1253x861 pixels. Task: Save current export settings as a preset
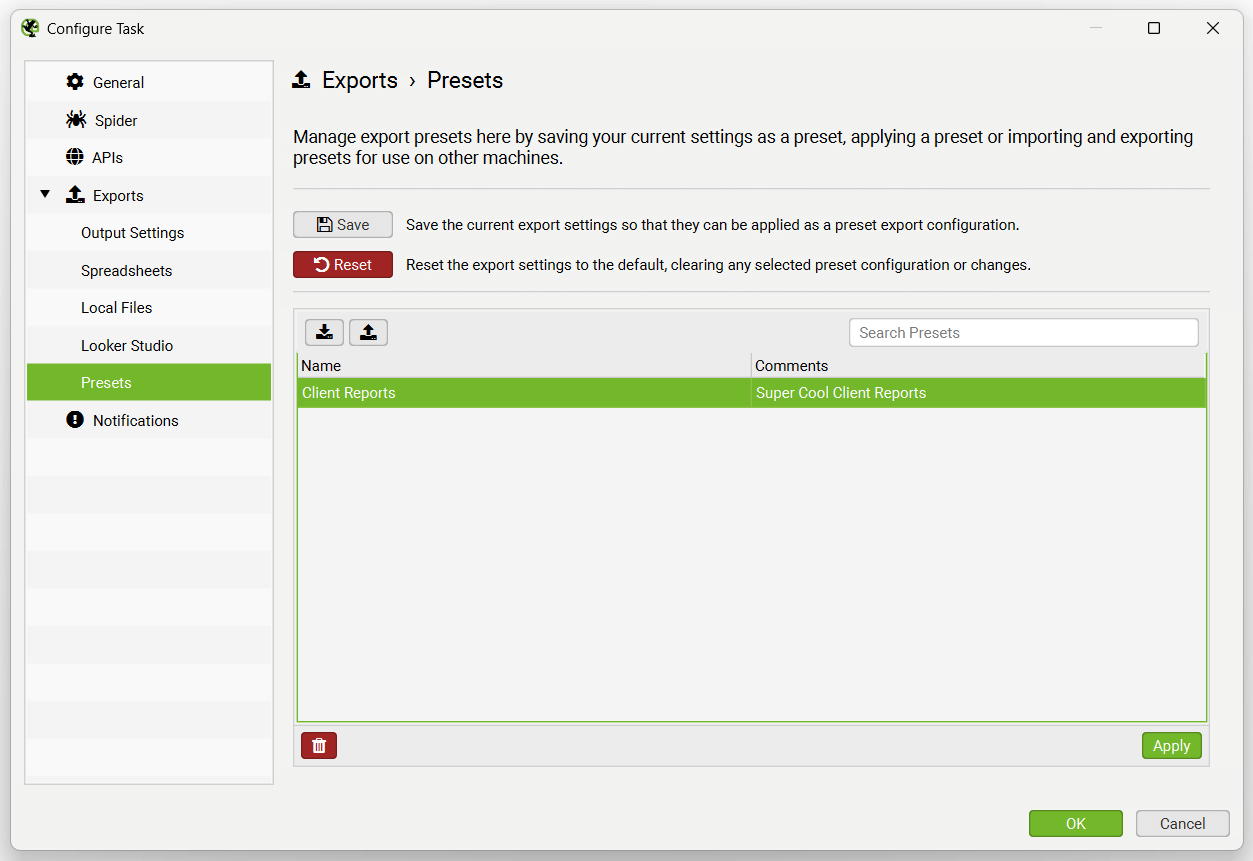[x=342, y=224]
